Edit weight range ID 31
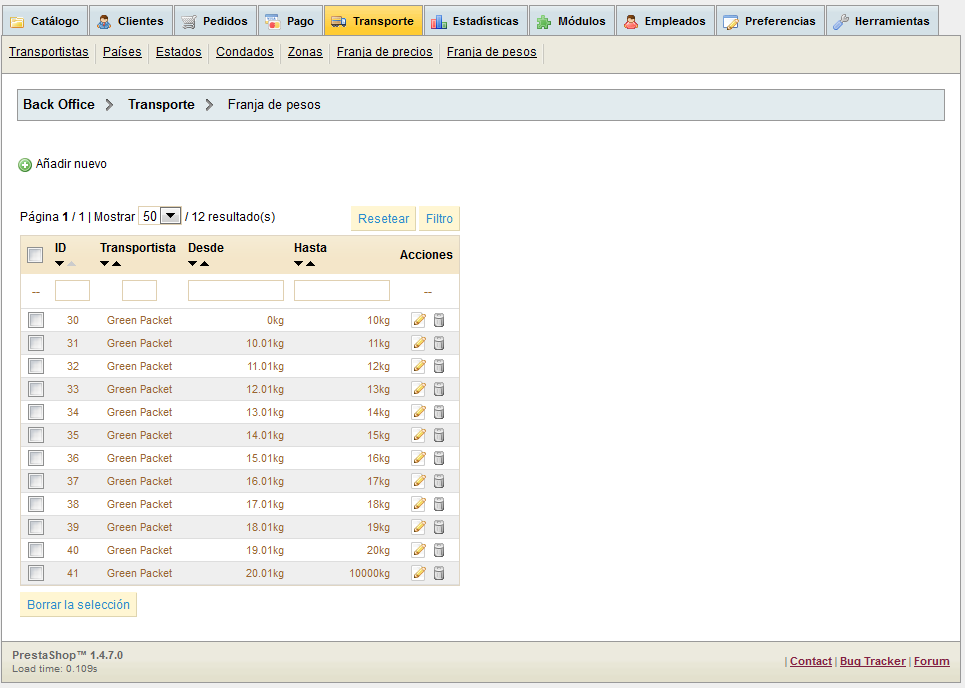 418,343
